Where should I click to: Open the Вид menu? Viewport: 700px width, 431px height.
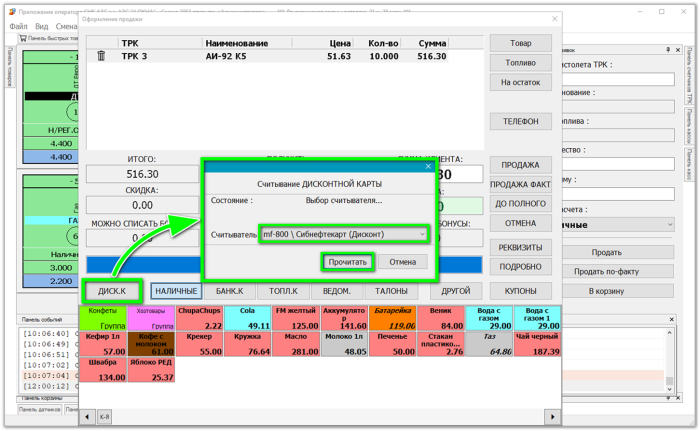click(x=42, y=26)
